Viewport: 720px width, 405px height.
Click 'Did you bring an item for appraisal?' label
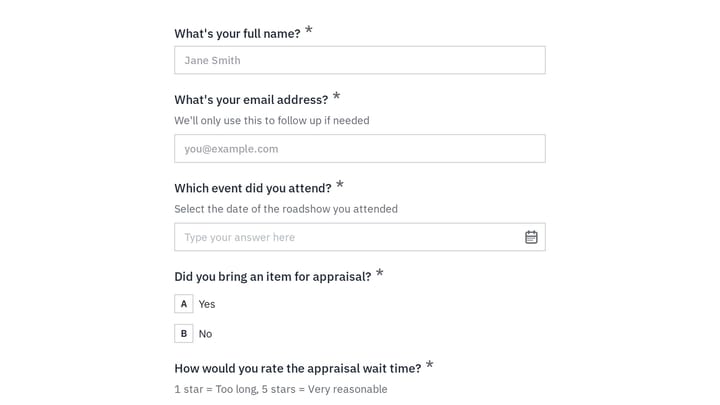pos(273,277)
